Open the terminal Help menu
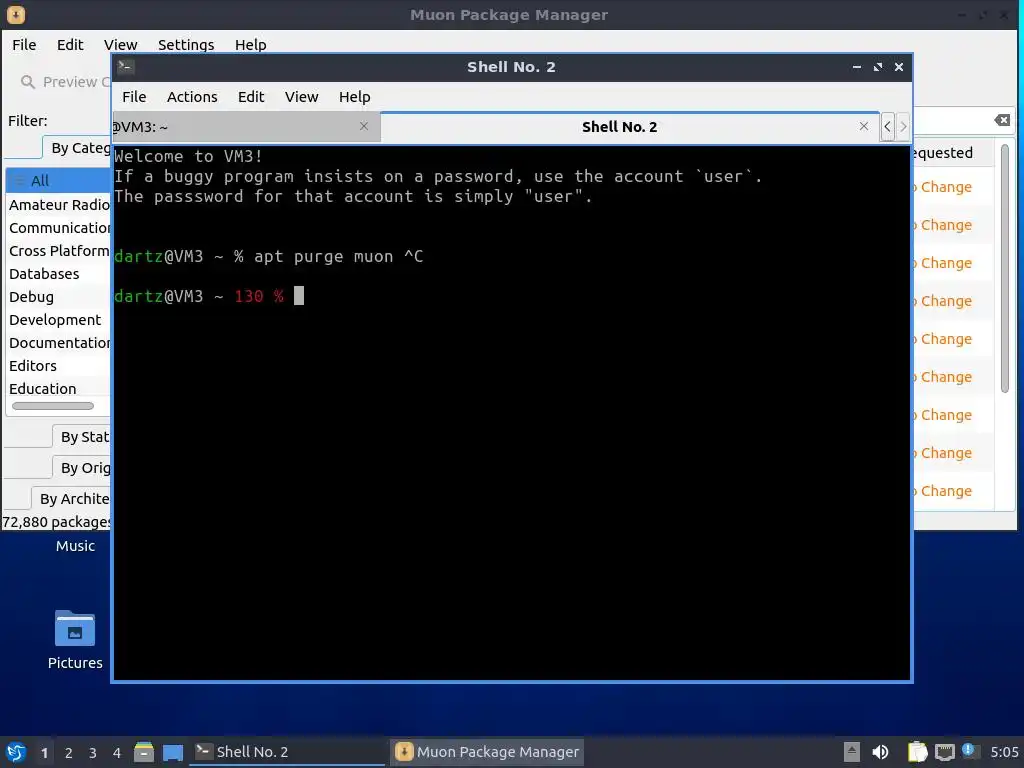Image resolution: width=1024 pixels, height=768 pixels. 355,97
